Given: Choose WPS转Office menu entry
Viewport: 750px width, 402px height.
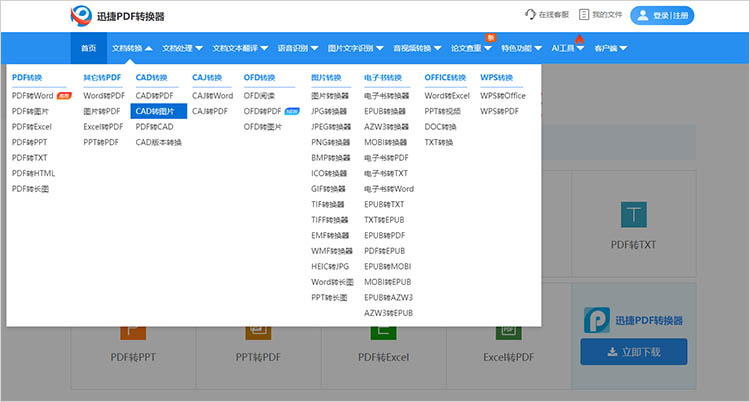Looking at the screenshot, I should (x=503, y=96).
